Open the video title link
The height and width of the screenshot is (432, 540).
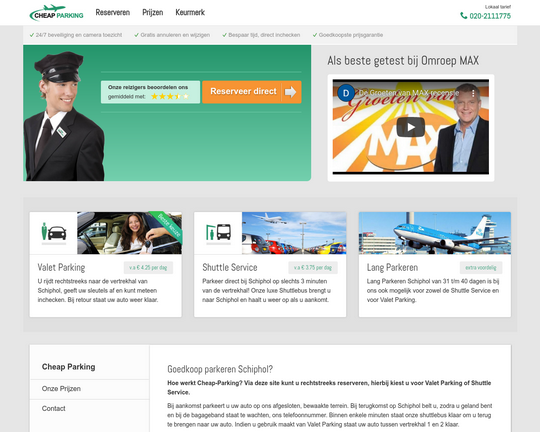[409, 93]
